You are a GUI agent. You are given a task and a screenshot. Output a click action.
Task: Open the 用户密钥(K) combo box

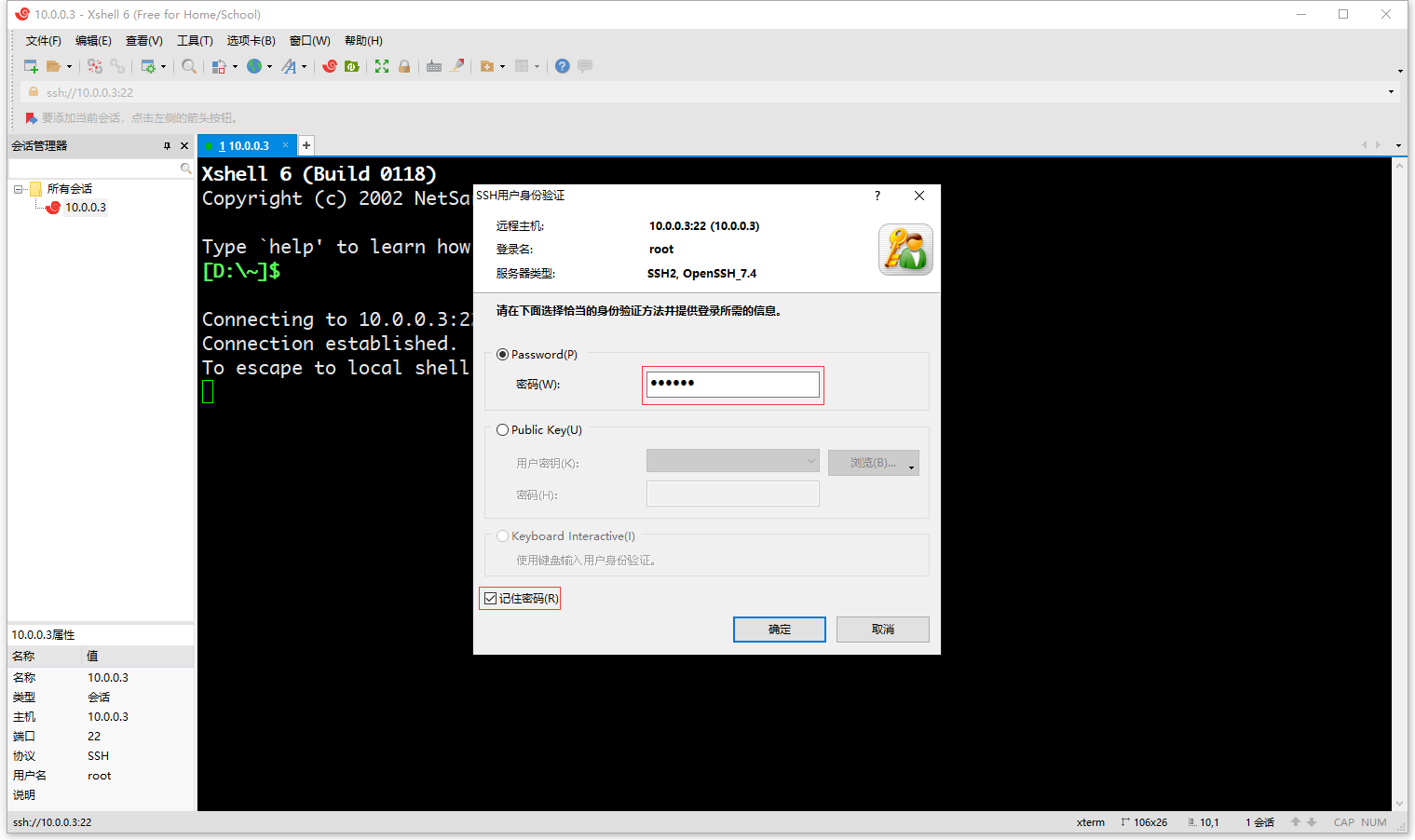(733, 461)
